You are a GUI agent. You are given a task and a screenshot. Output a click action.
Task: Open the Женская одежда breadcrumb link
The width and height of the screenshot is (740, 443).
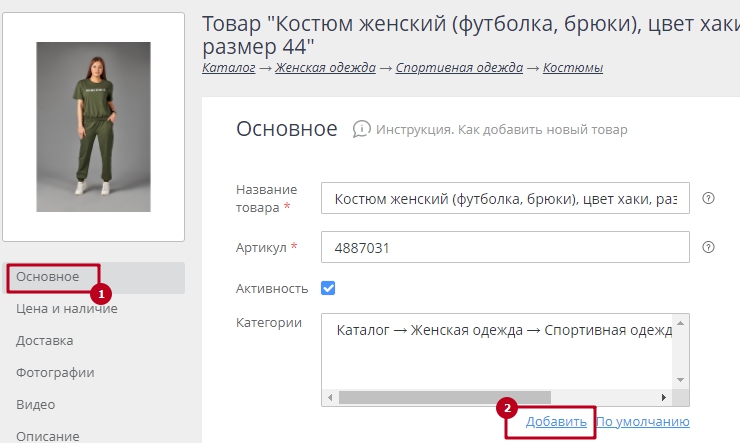pos(325,68)
